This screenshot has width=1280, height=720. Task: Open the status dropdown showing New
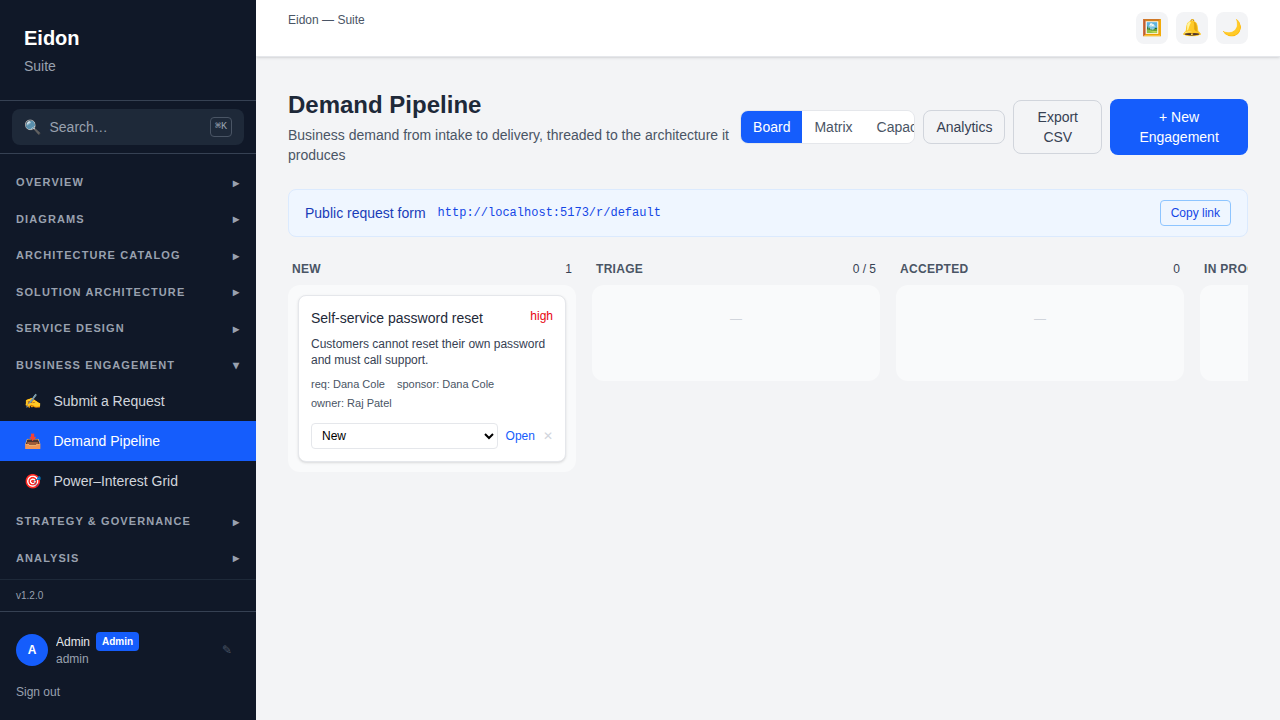[404, 436]
